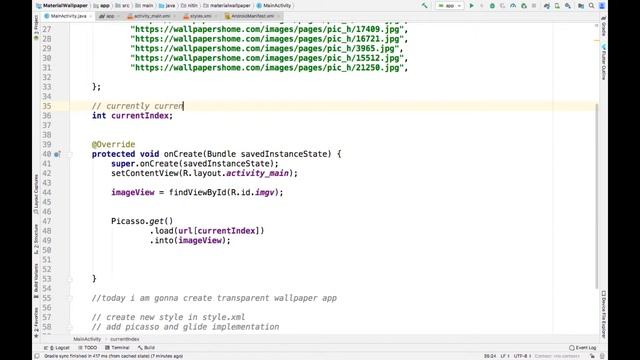The height and width of the screenshot is (360, 640).
Task: Open the app run configuration dropdown
Action: 449,6
